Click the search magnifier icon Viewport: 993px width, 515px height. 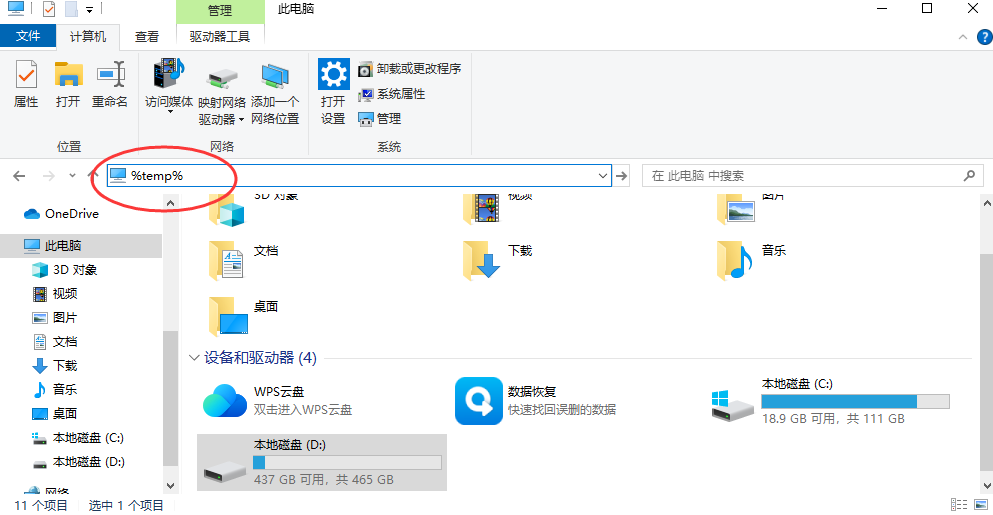pyautogui.click(x=970, y=176)
